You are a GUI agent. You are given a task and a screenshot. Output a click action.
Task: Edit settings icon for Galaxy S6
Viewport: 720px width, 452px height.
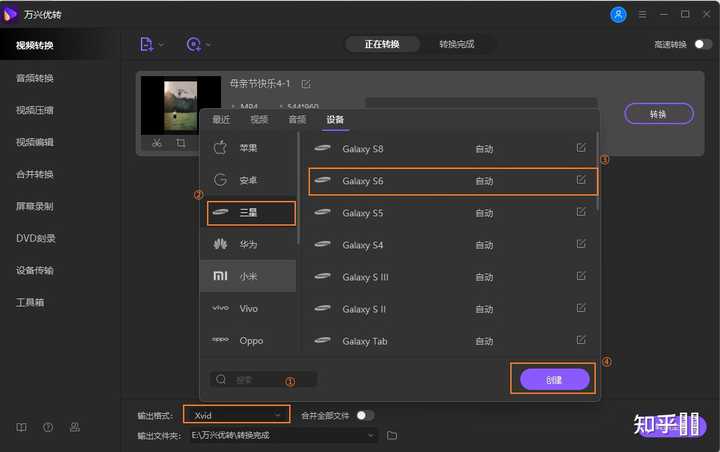tap(581, 180)
